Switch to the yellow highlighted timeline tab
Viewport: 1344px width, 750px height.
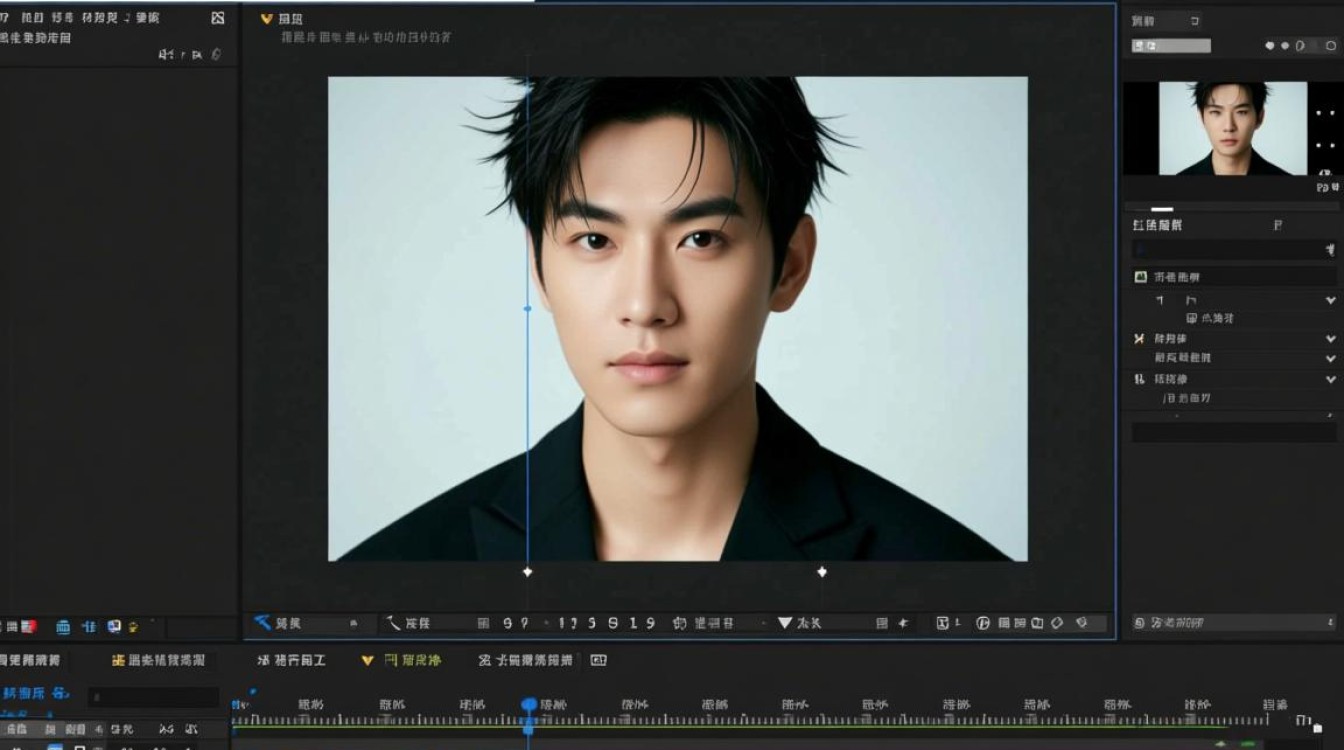click(x=401, y=660)
